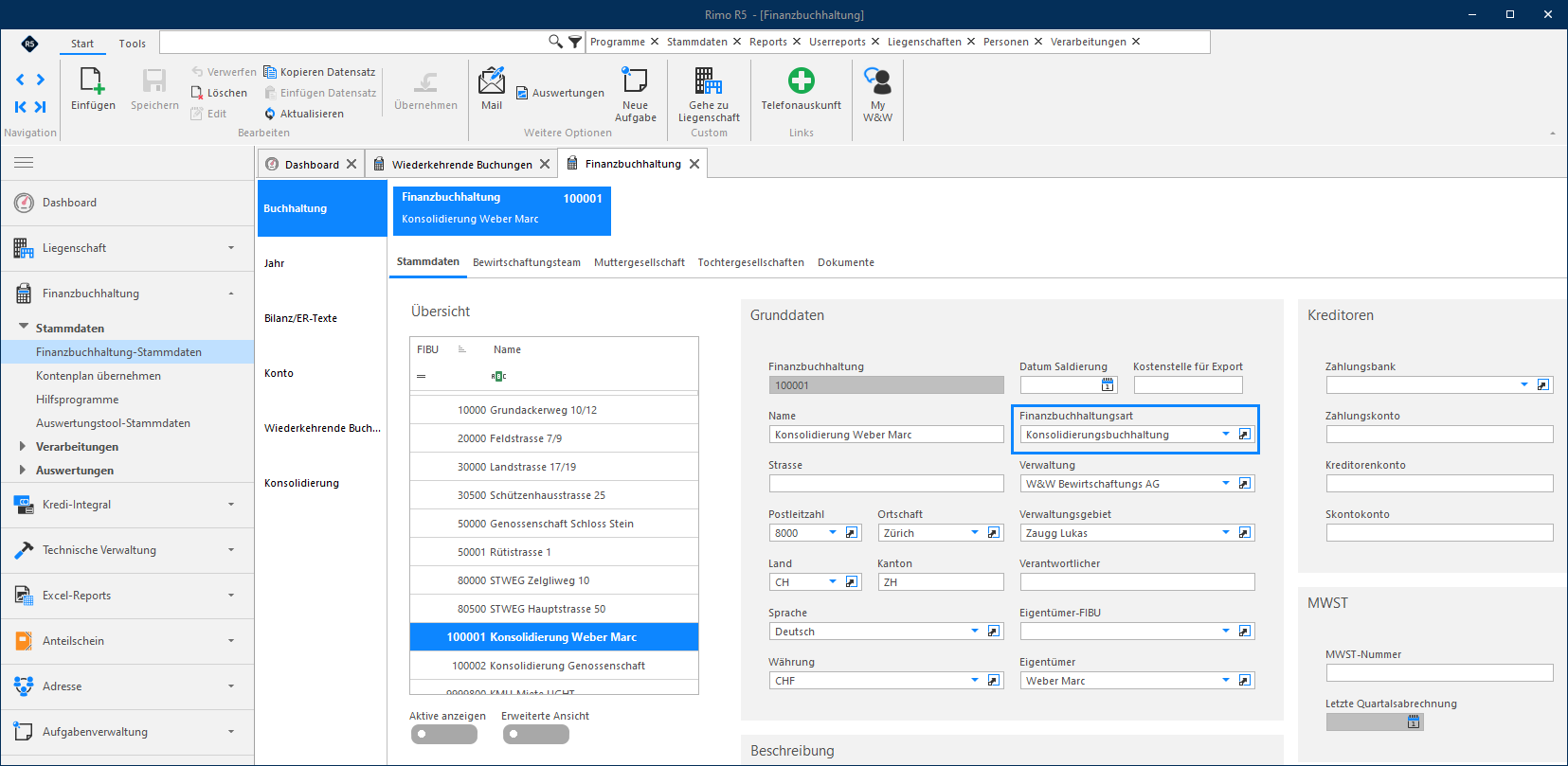Select row 80500 STWEG Hauptstrasse 50
1568x766 pixels.
click(x=554, y=609)
